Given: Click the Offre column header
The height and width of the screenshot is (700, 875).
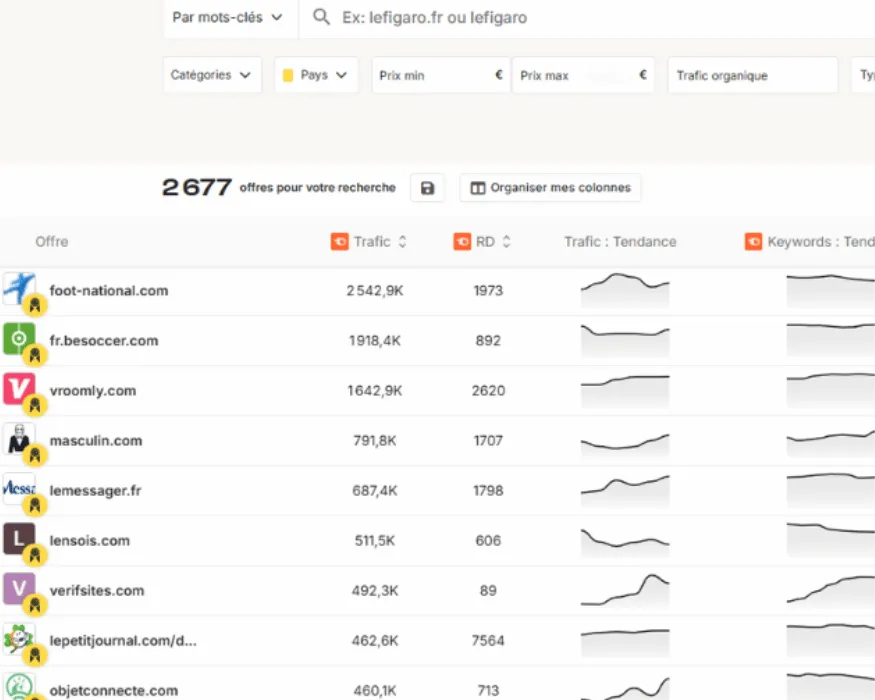Looking at the screenshot, I should click(x=52, y=242).
